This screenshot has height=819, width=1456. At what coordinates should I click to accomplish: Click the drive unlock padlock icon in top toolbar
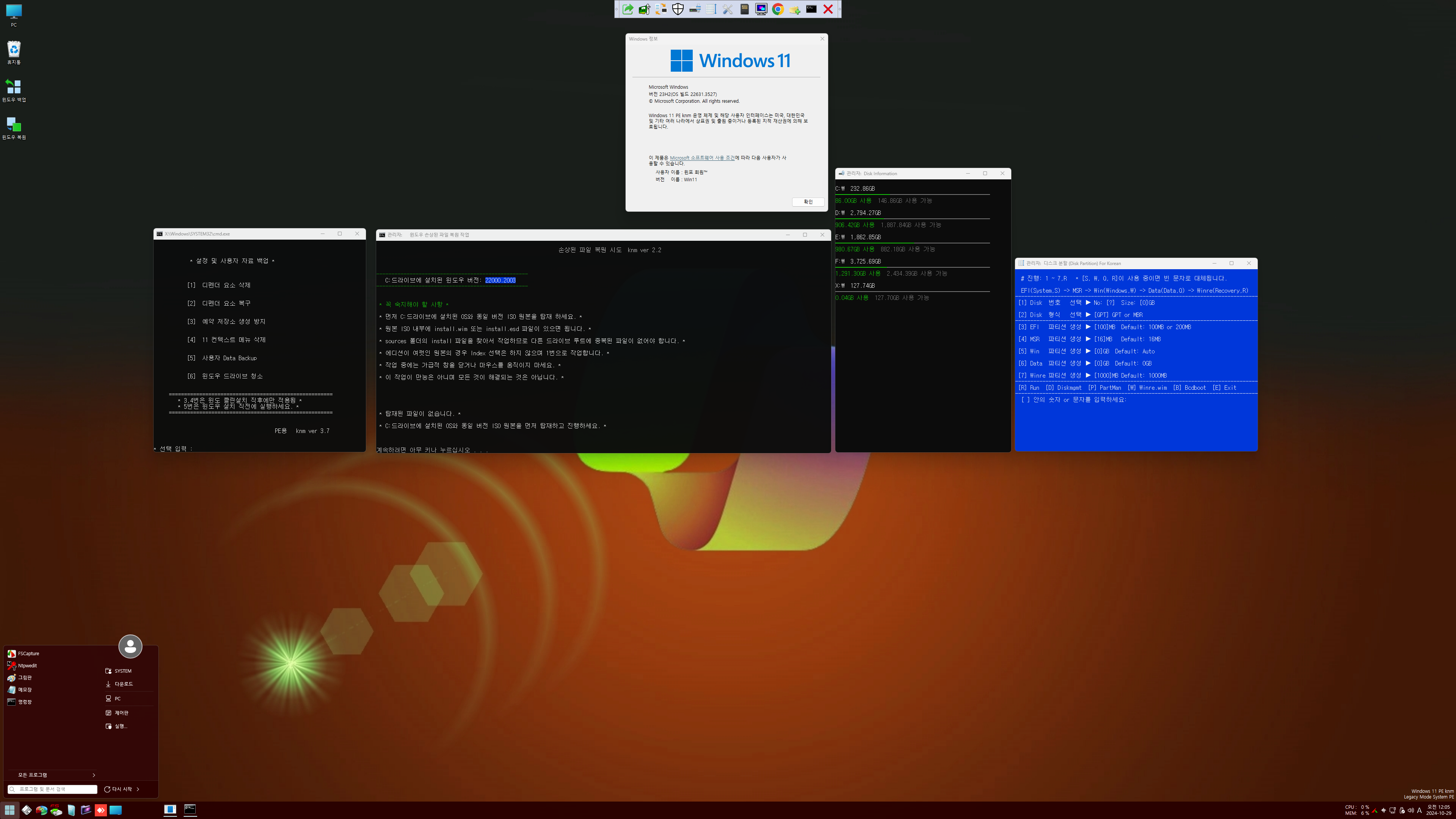click(x=695, y=9)
